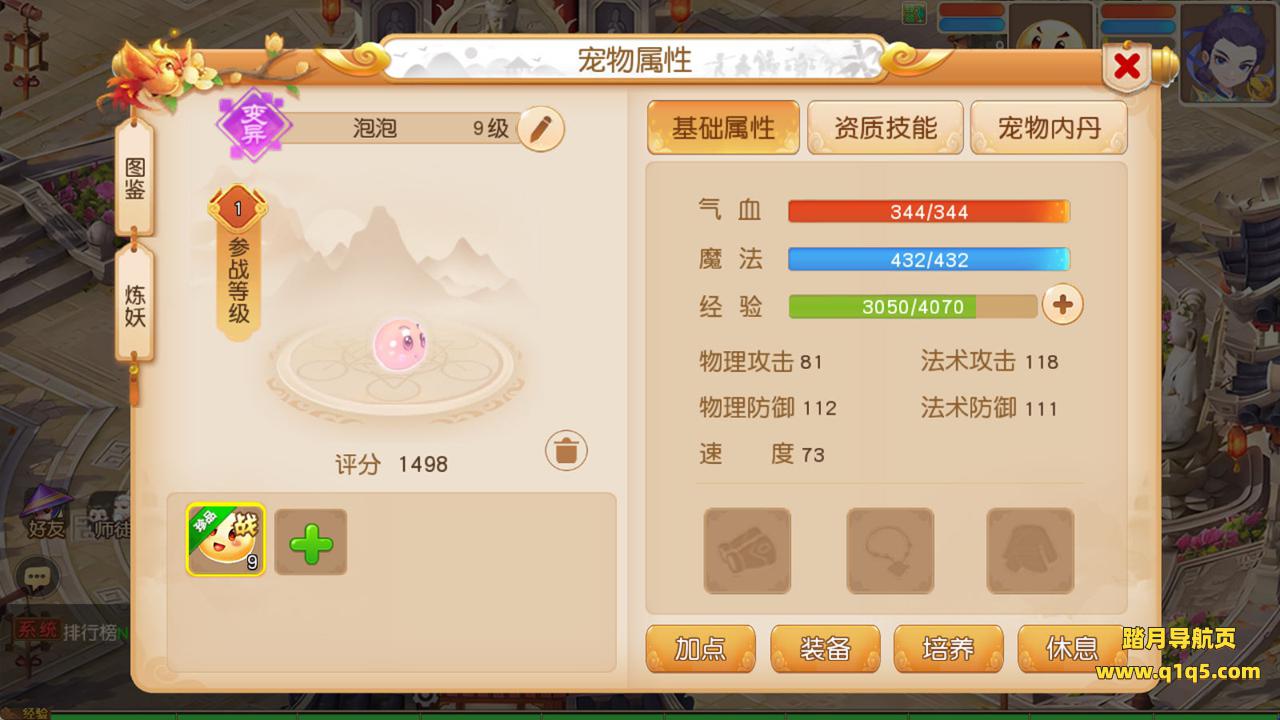Switch to the 基础属性 tab

pyautogui.click(x=723, y=127)
